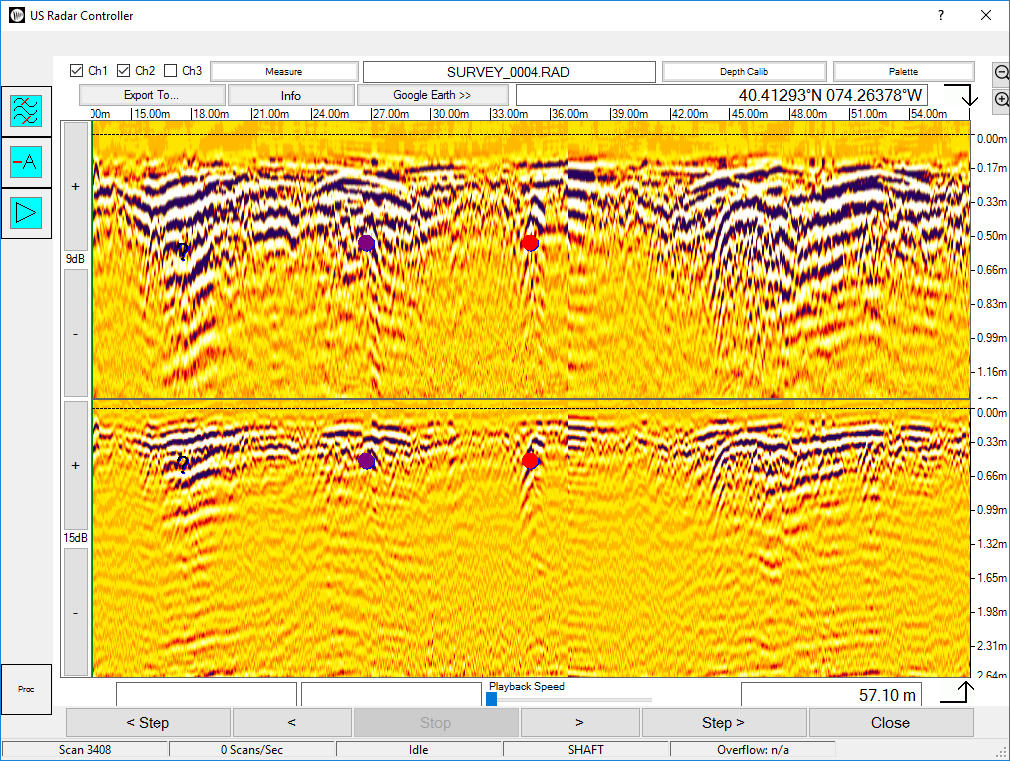Click the < reverse playback button
The height and width of the screenshot is (761, 1010).
[x=292, y=723]
